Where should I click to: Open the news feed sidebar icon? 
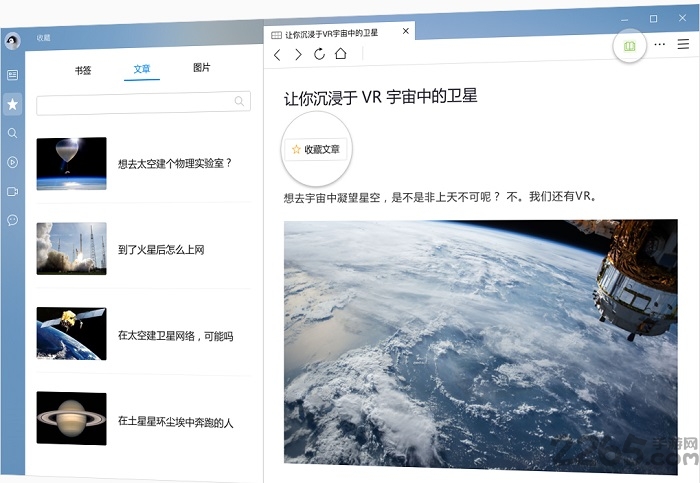[x=13, y=75]
